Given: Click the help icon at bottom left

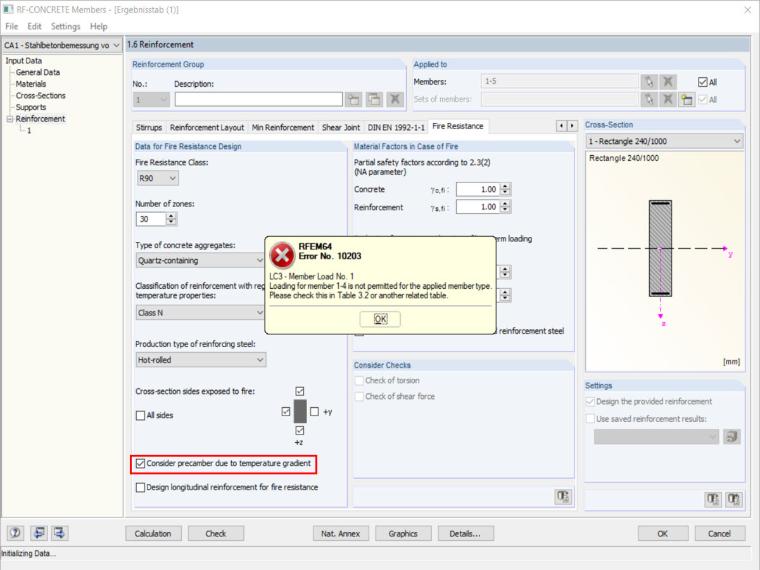Looking at the screenshot, I should click(15, 533).
